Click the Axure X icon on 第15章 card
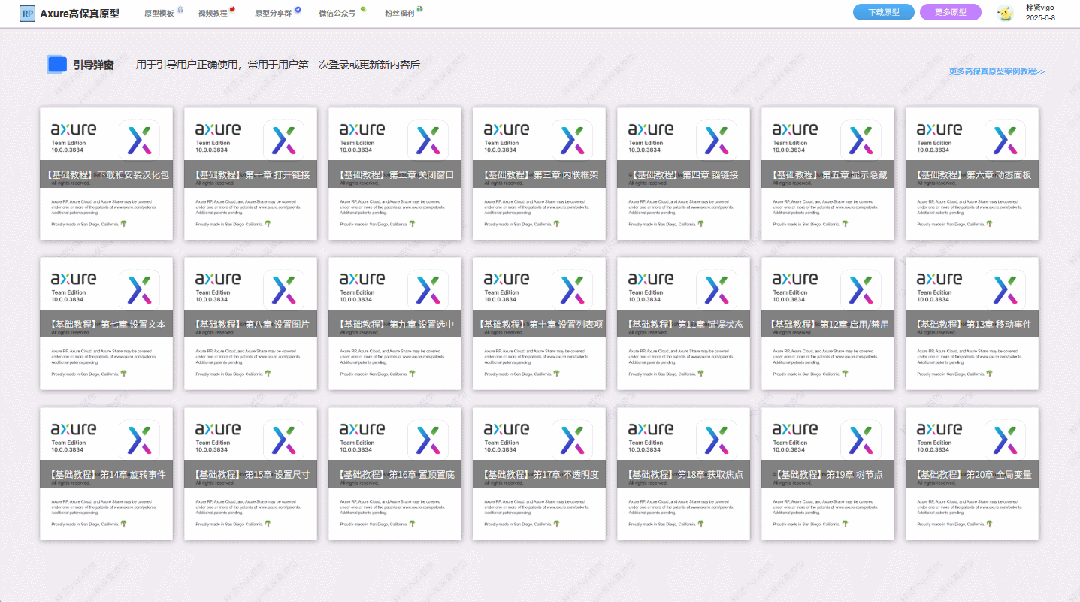Screen dimensions: 1080x602 point(284,439)
